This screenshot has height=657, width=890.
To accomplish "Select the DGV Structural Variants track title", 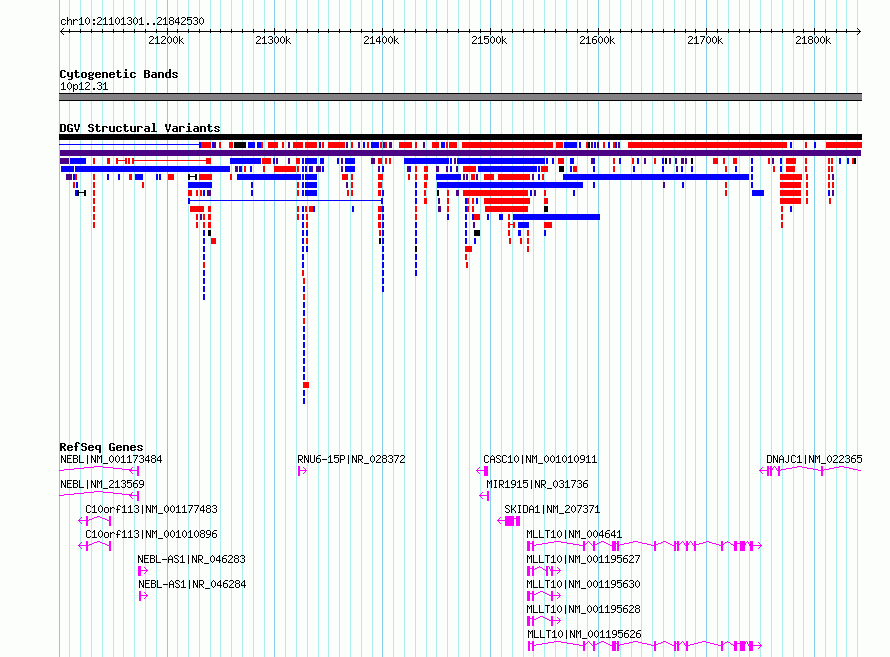I will 140,128.
